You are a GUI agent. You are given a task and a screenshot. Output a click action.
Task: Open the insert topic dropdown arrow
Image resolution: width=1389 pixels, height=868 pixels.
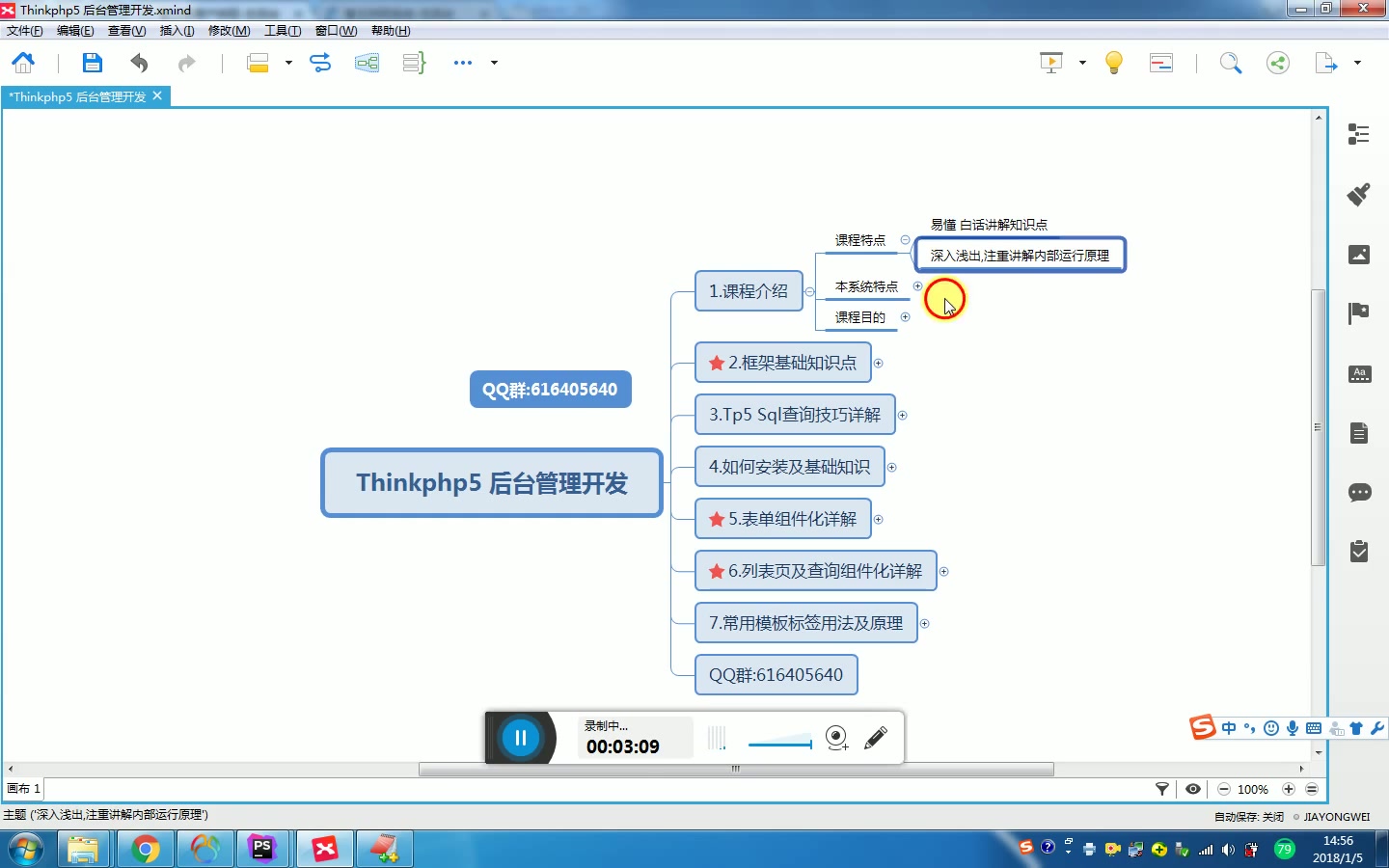click(288, 63)
